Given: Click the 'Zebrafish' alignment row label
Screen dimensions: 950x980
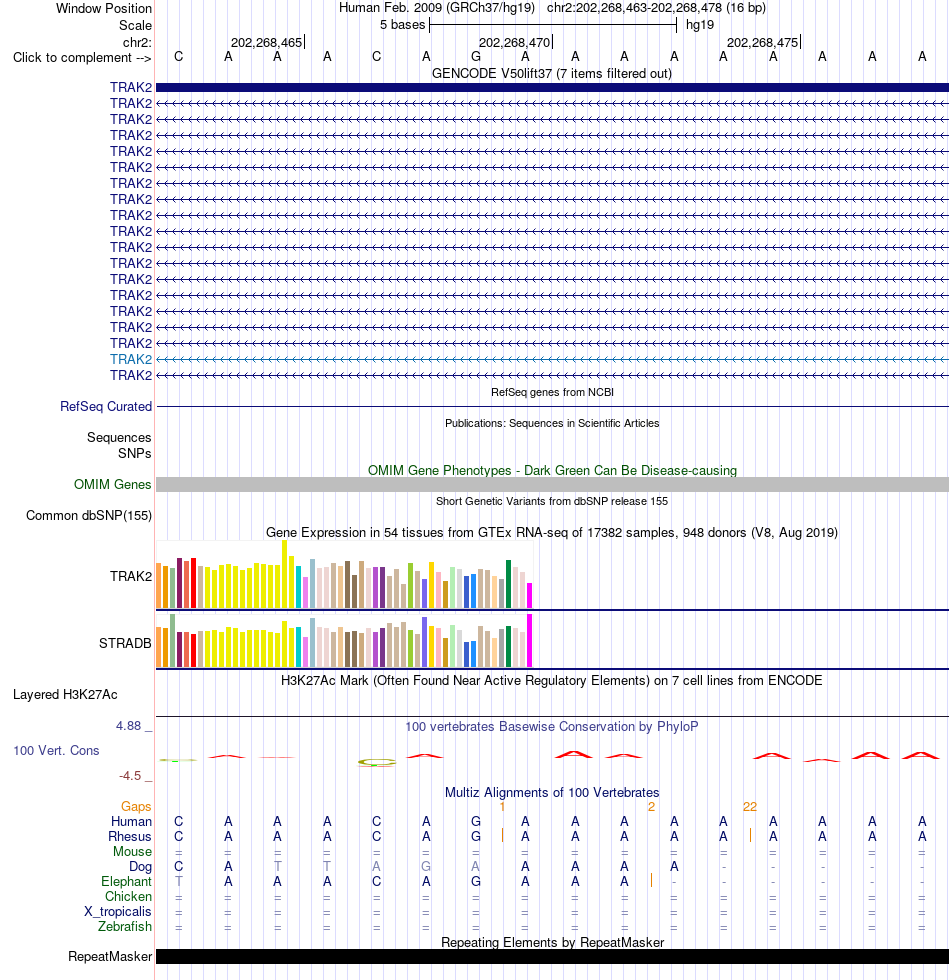Looking at the screenshot, I should pos(124,926).
